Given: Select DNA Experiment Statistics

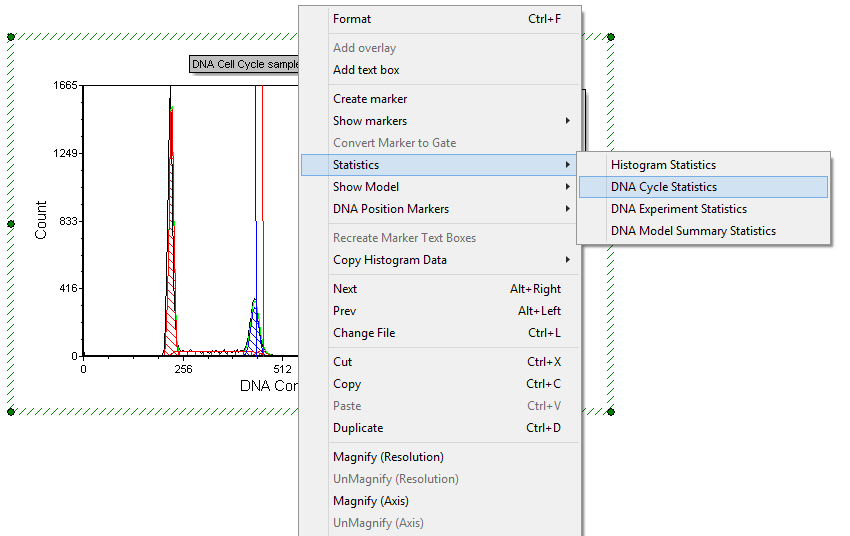Looking at the screenshot, I should coord(679,209).
